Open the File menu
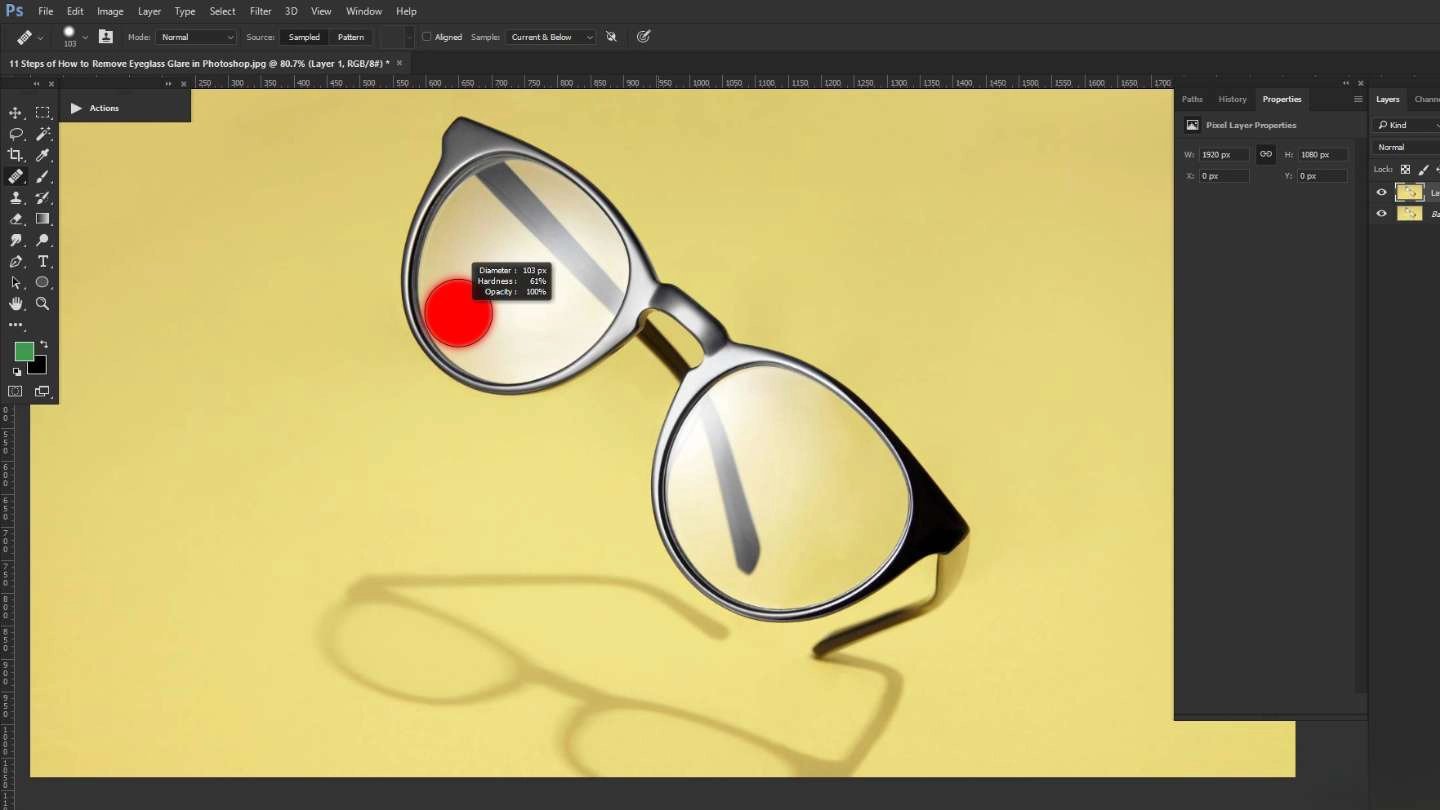The width and height of the screenshot is (1440, 810). (45, 11)
